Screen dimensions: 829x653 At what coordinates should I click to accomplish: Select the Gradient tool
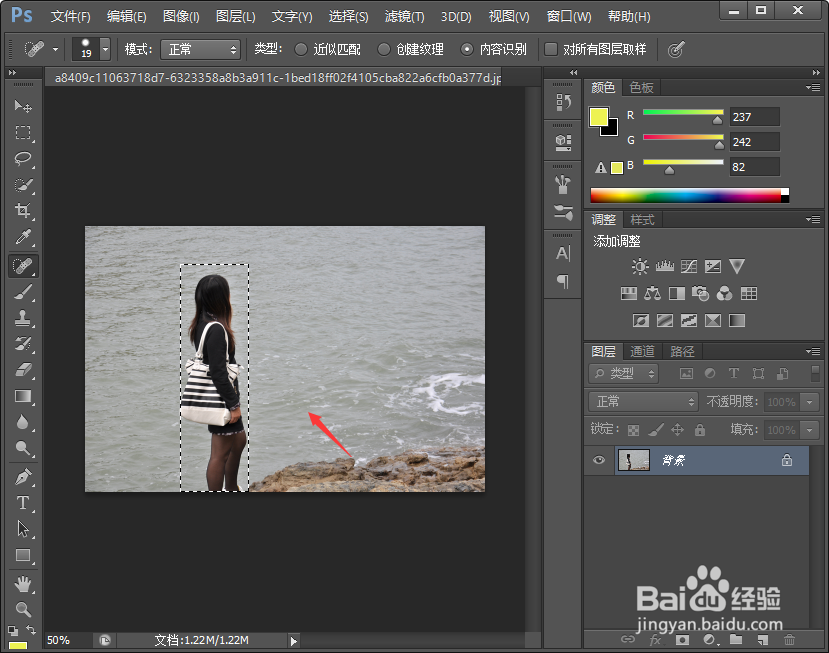click(x=23, y=396)
